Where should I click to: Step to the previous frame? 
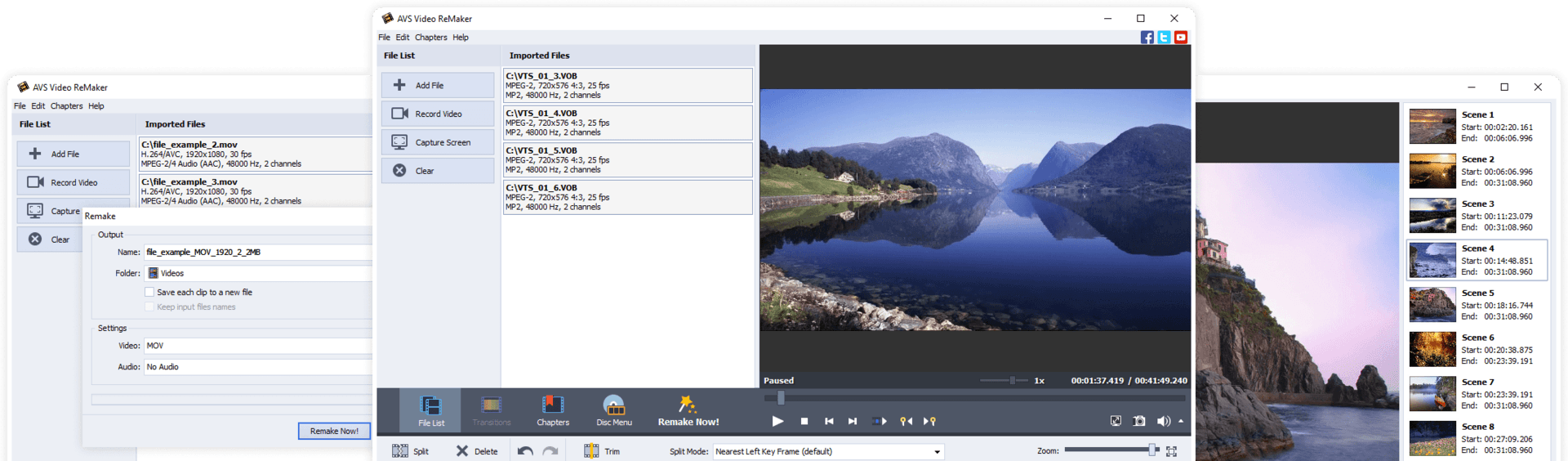pos(829,421)
